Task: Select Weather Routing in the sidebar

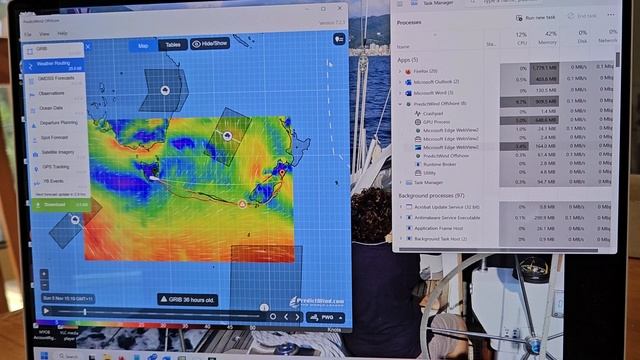Action: click(x=53, y=65)
